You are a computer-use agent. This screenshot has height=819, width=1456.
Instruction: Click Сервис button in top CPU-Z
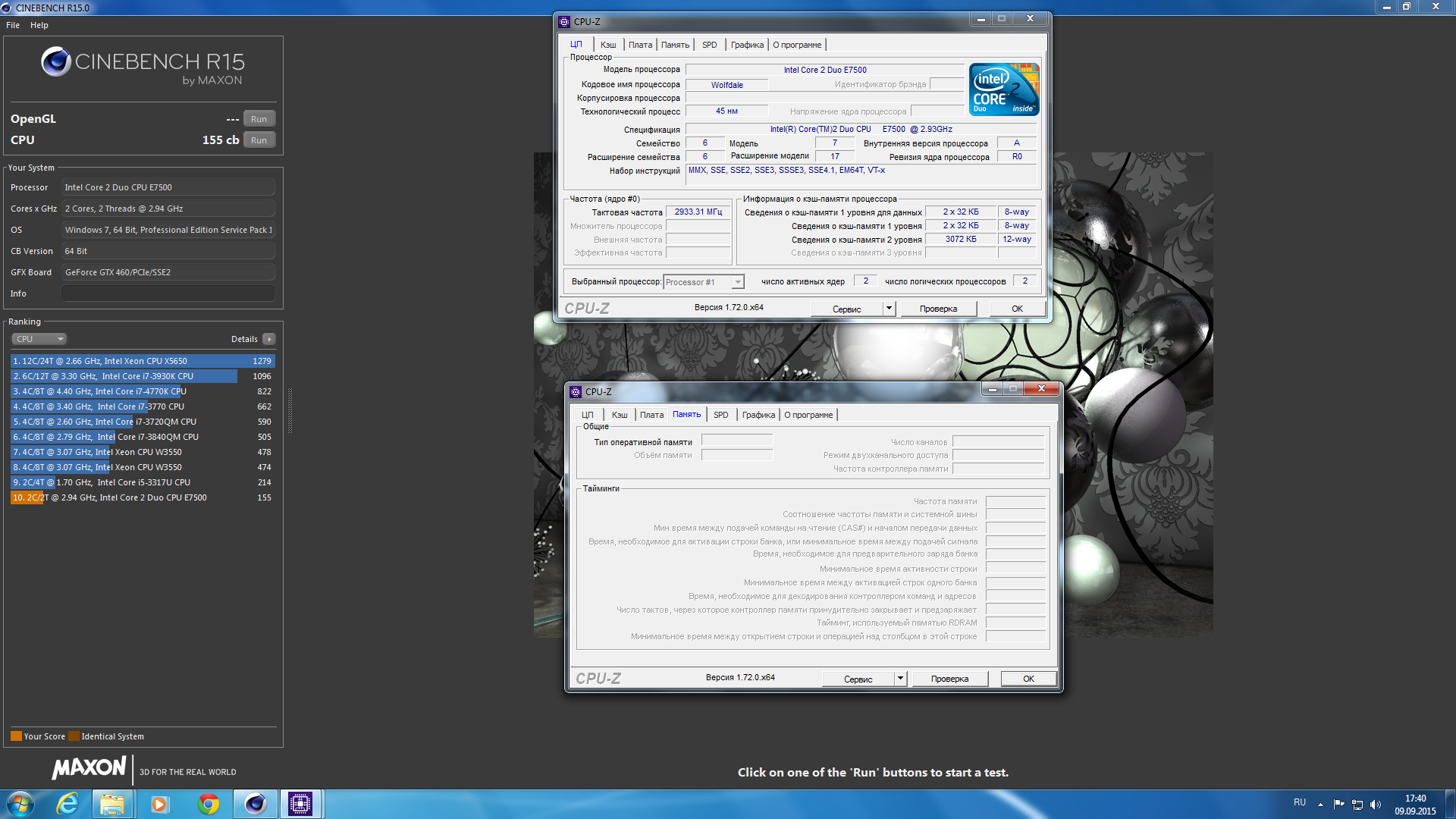pyautogui.click(x=846, y=309)
